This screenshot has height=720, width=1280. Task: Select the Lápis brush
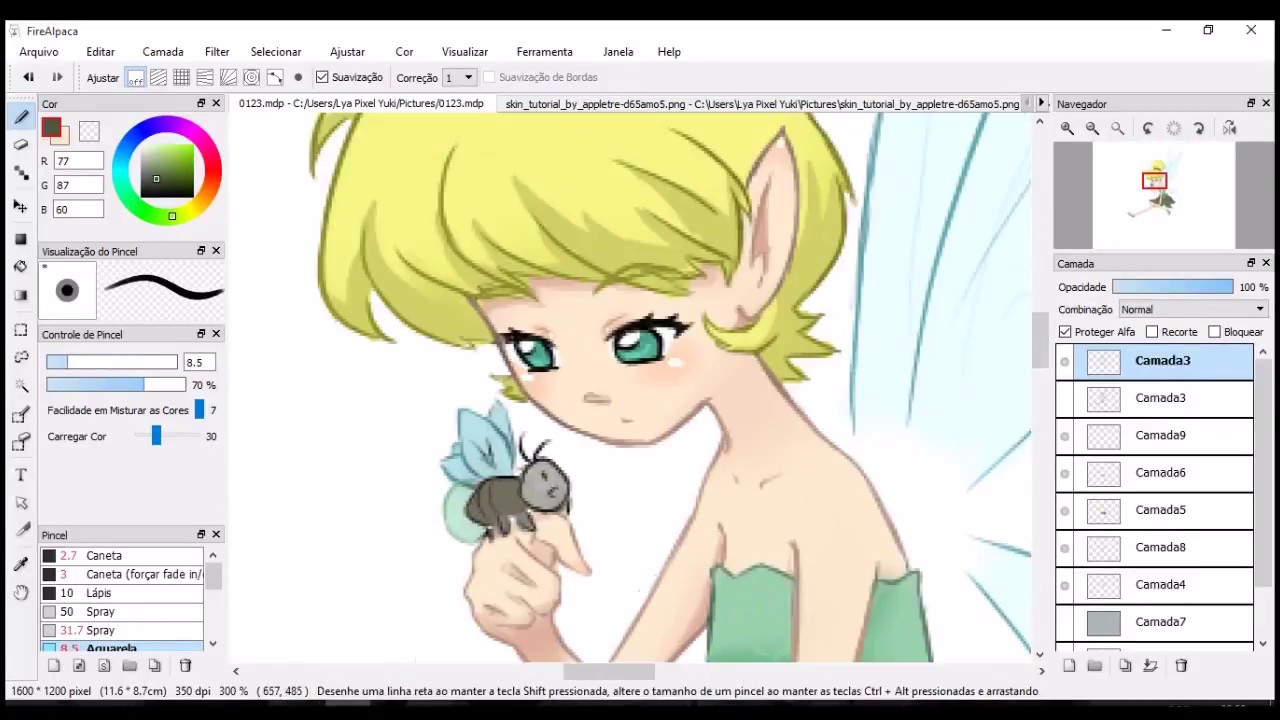point(122,593)
